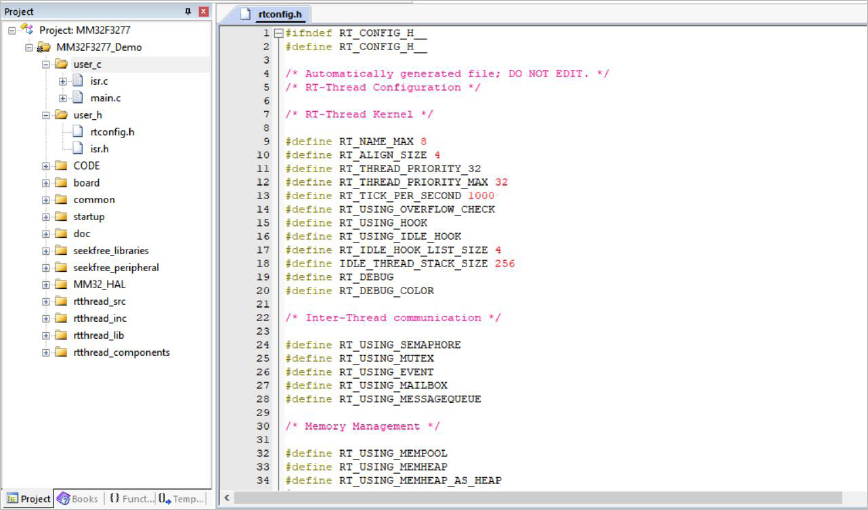Expand the MM32_HAL folder
The width and height of the screenshot is (868, 510).
point(46,285)
